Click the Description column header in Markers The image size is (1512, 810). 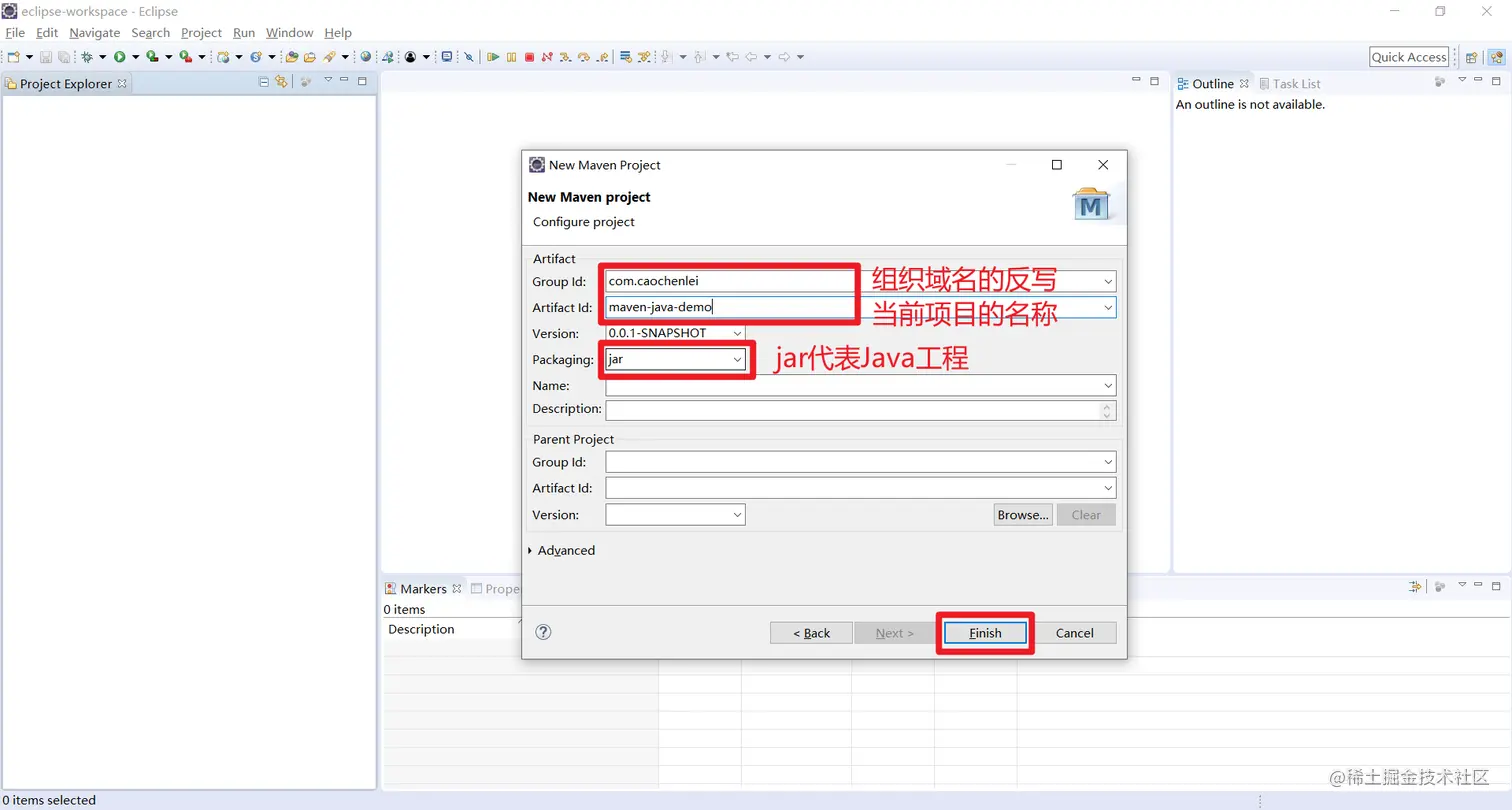421,629
